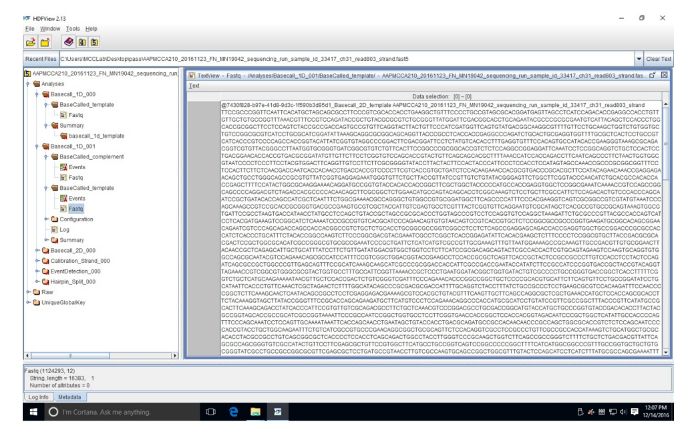Switch to the Log Info tab
Viewport: 700px width, 448px height.
[38, 397]
